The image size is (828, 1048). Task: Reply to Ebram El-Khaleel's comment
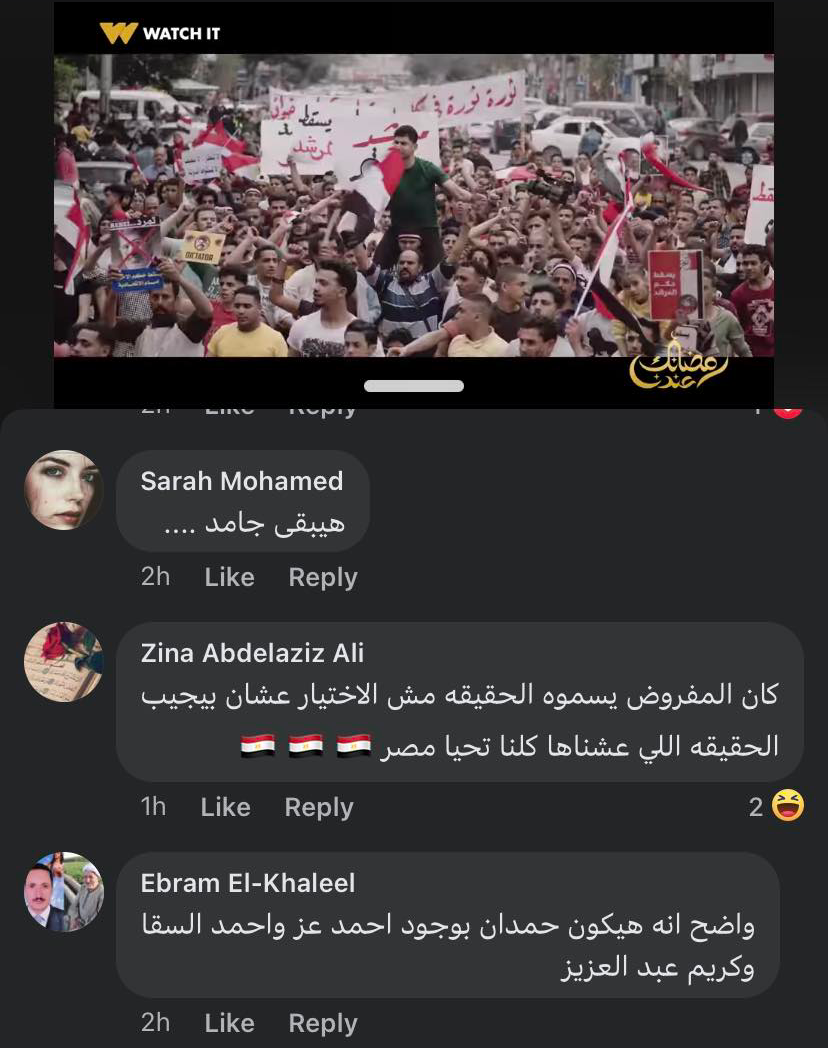click(323, 1023)
